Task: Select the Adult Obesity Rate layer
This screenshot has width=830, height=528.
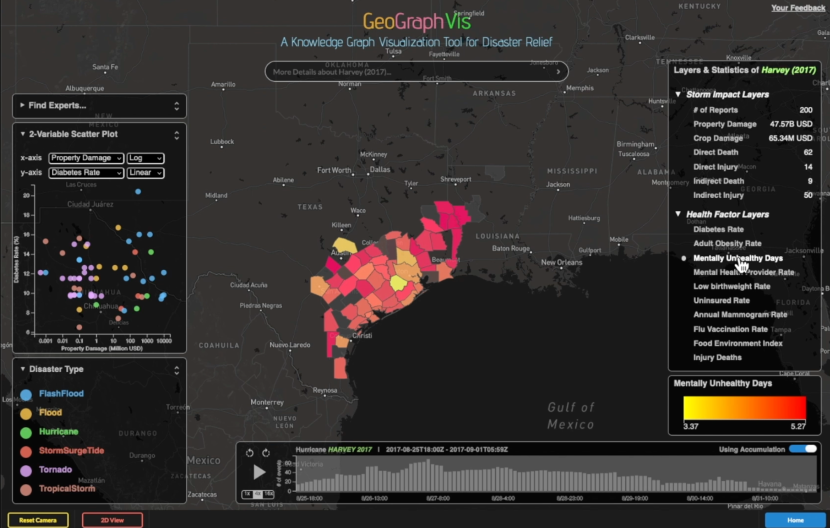Action: 727,244
